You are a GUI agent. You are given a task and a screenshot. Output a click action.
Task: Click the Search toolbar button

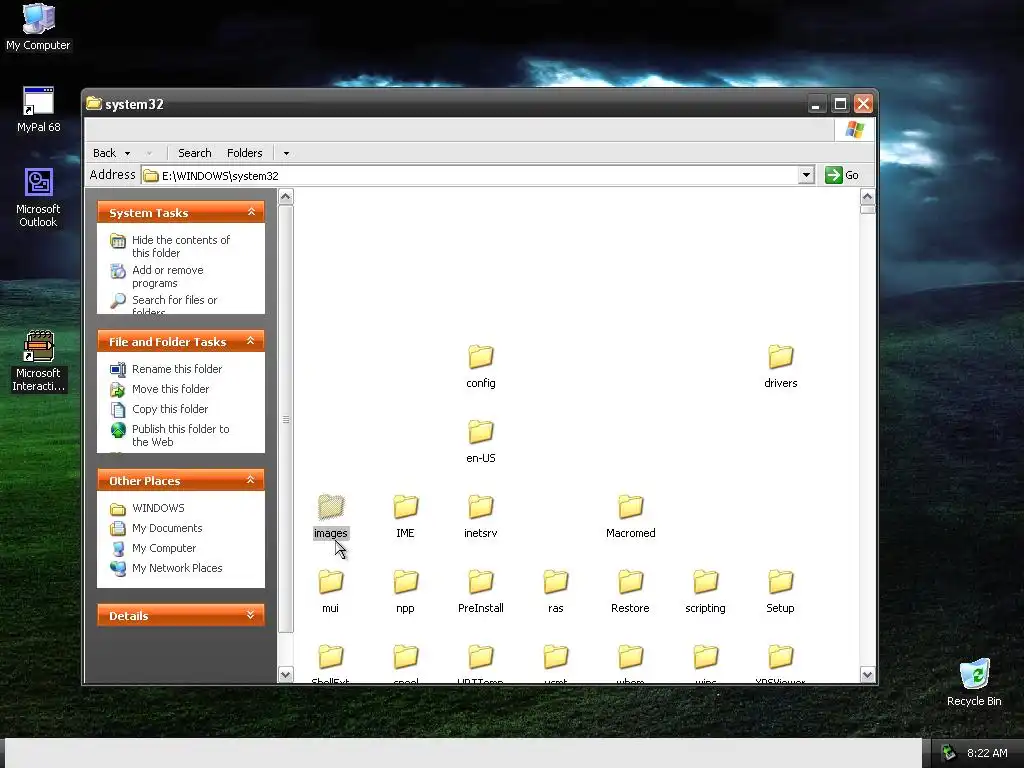195,153
